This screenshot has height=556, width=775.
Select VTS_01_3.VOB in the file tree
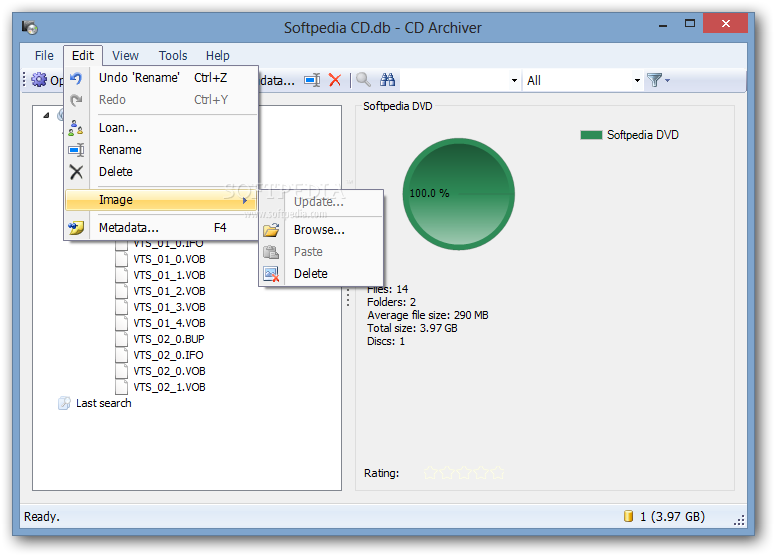coord(169,307)
